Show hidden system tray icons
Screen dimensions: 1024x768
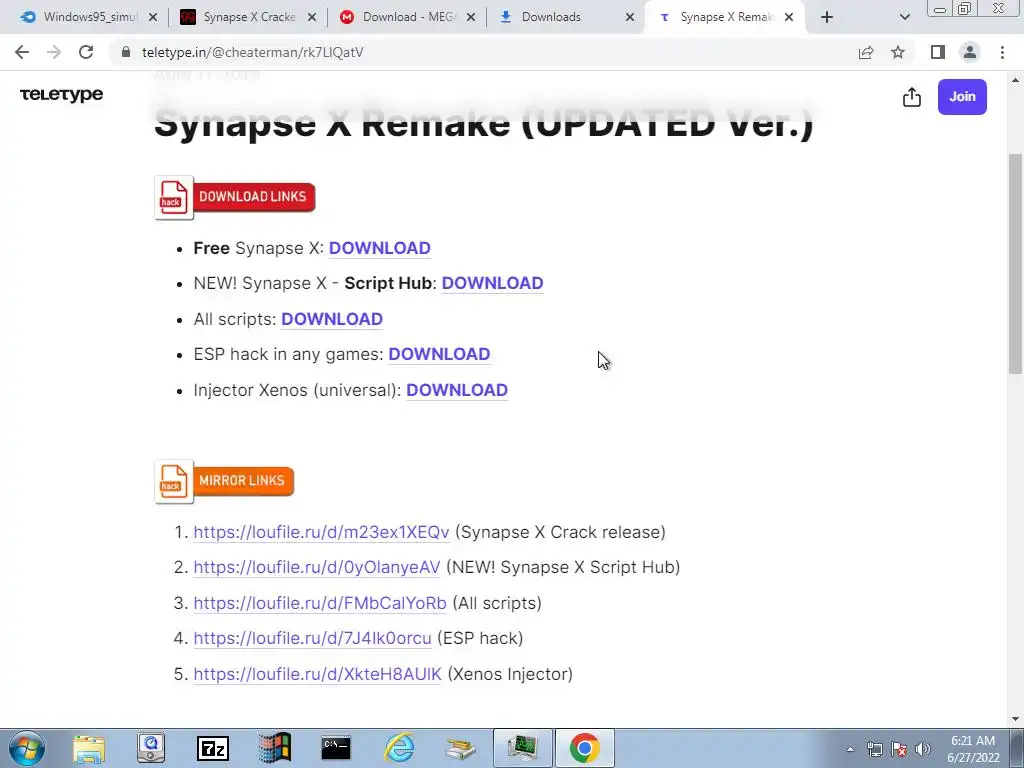(x=850, y=749)
